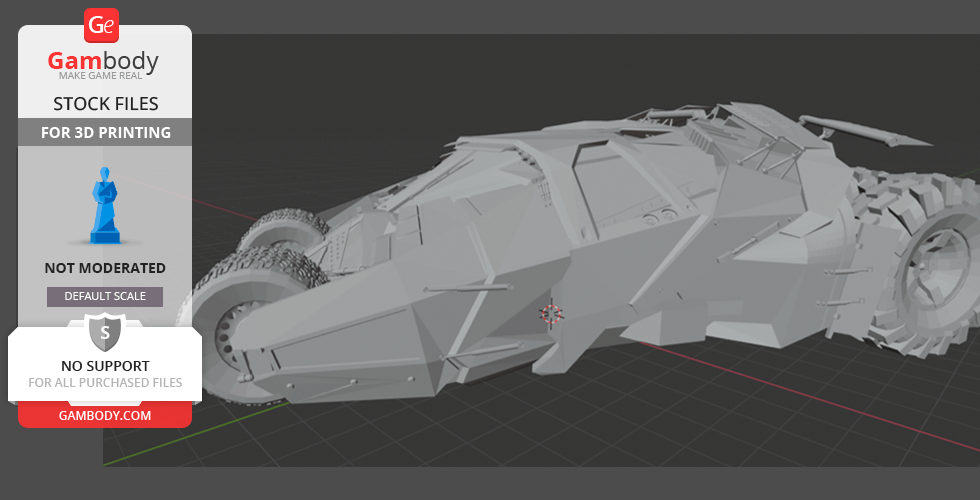Click the 'FOR 3D PRINTING' banner
The width and height of the screenshot is (980, 500).
[x=106, y=132]
